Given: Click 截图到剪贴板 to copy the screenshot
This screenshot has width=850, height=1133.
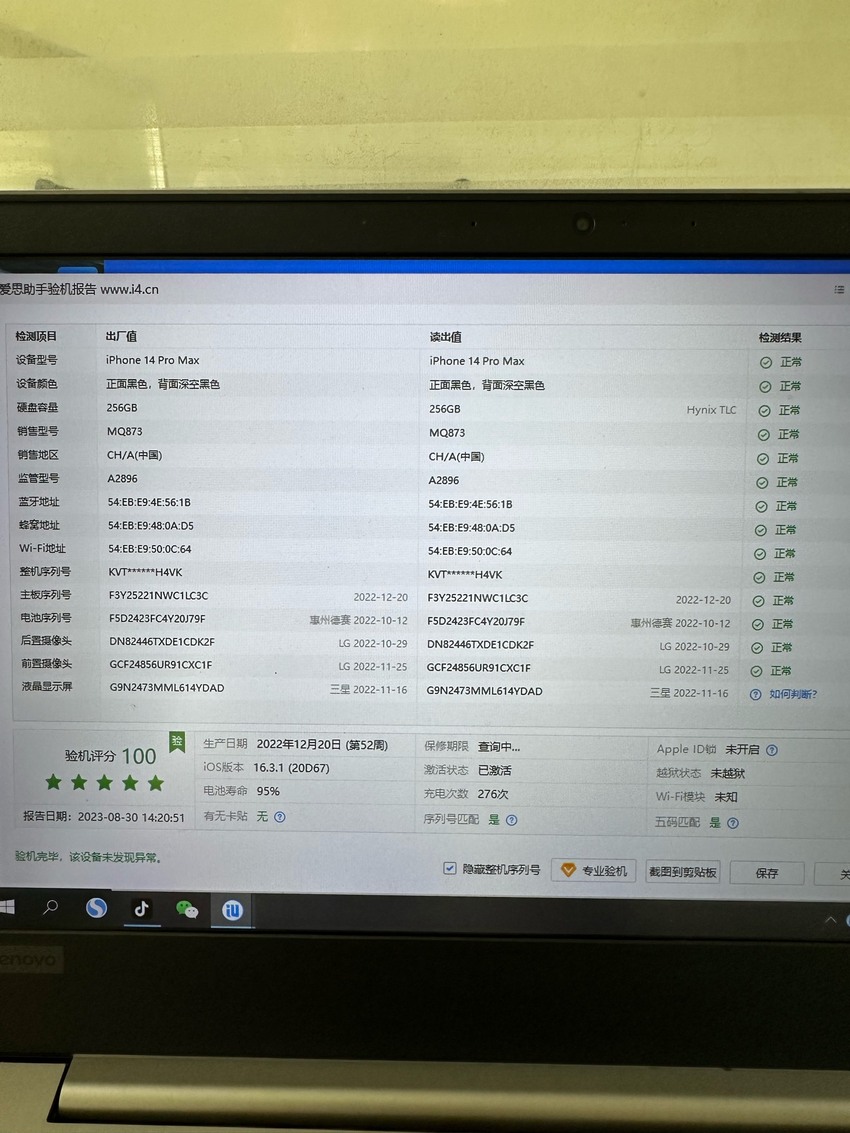Looking at the screenshot, I should (682, 872).
